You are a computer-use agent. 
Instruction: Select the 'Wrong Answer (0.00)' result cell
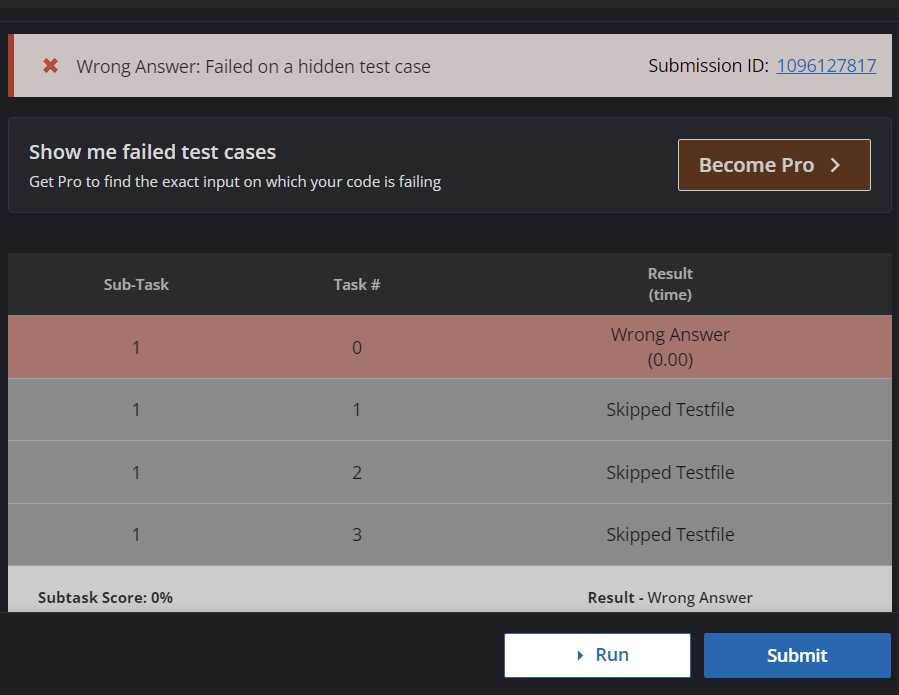pyautogui.click(x=670, y=347)
